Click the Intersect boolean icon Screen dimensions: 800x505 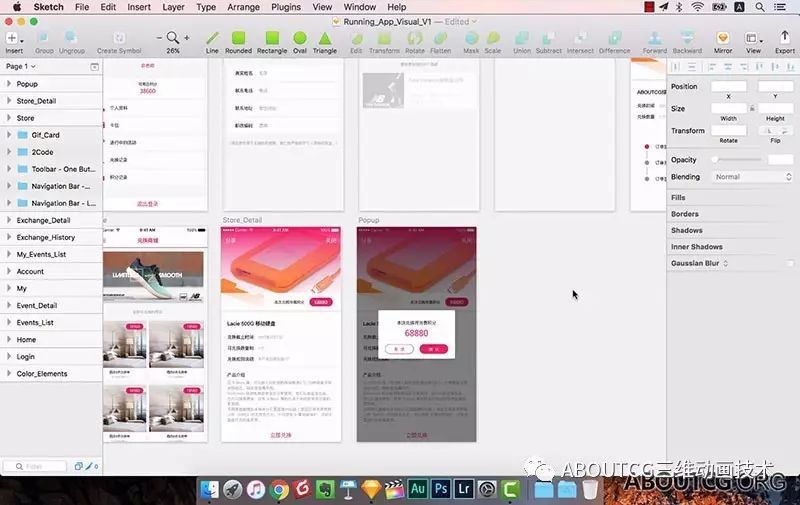pos(580,38)
